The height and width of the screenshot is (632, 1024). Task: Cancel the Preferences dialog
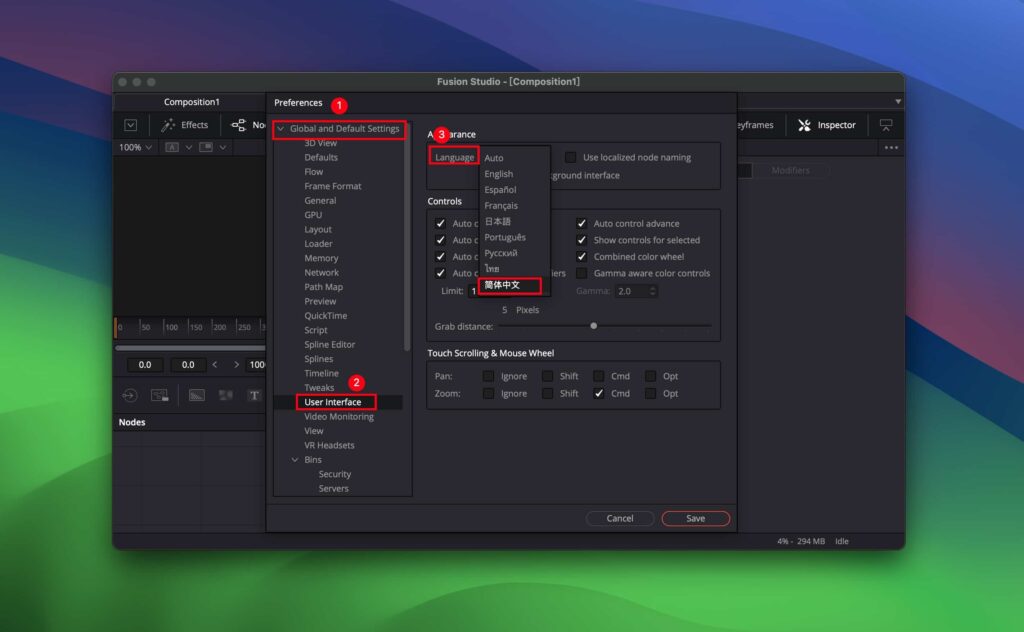pos(620,518)
